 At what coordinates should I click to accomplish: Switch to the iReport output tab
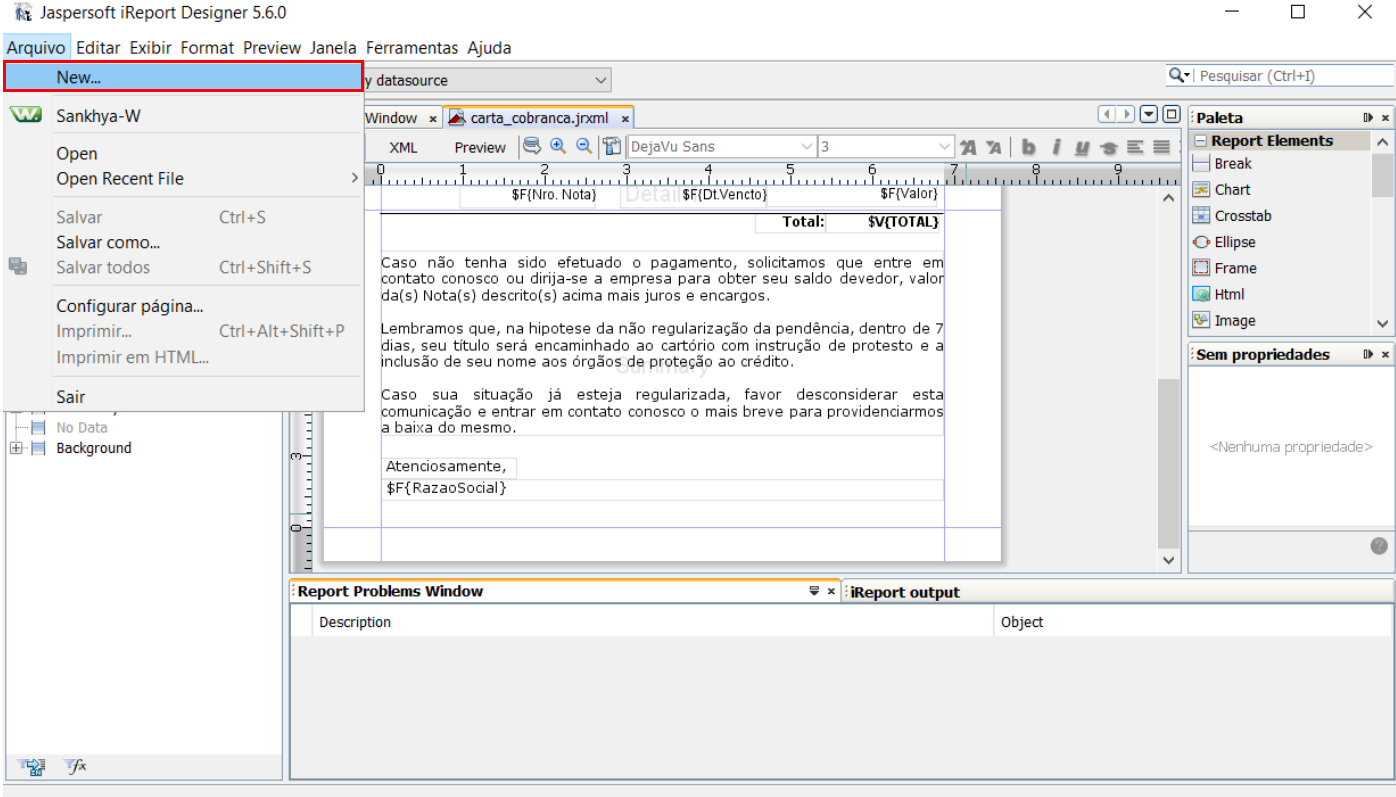point(905,592)
